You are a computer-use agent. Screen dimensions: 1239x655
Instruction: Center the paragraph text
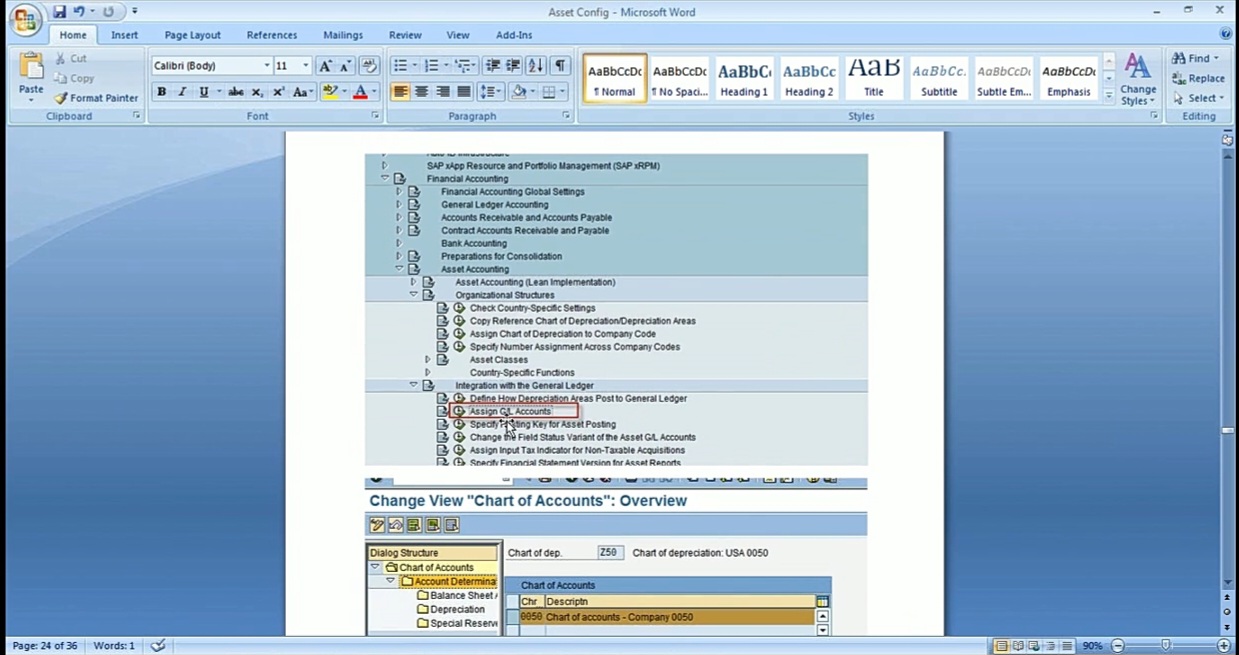[421, 92]
